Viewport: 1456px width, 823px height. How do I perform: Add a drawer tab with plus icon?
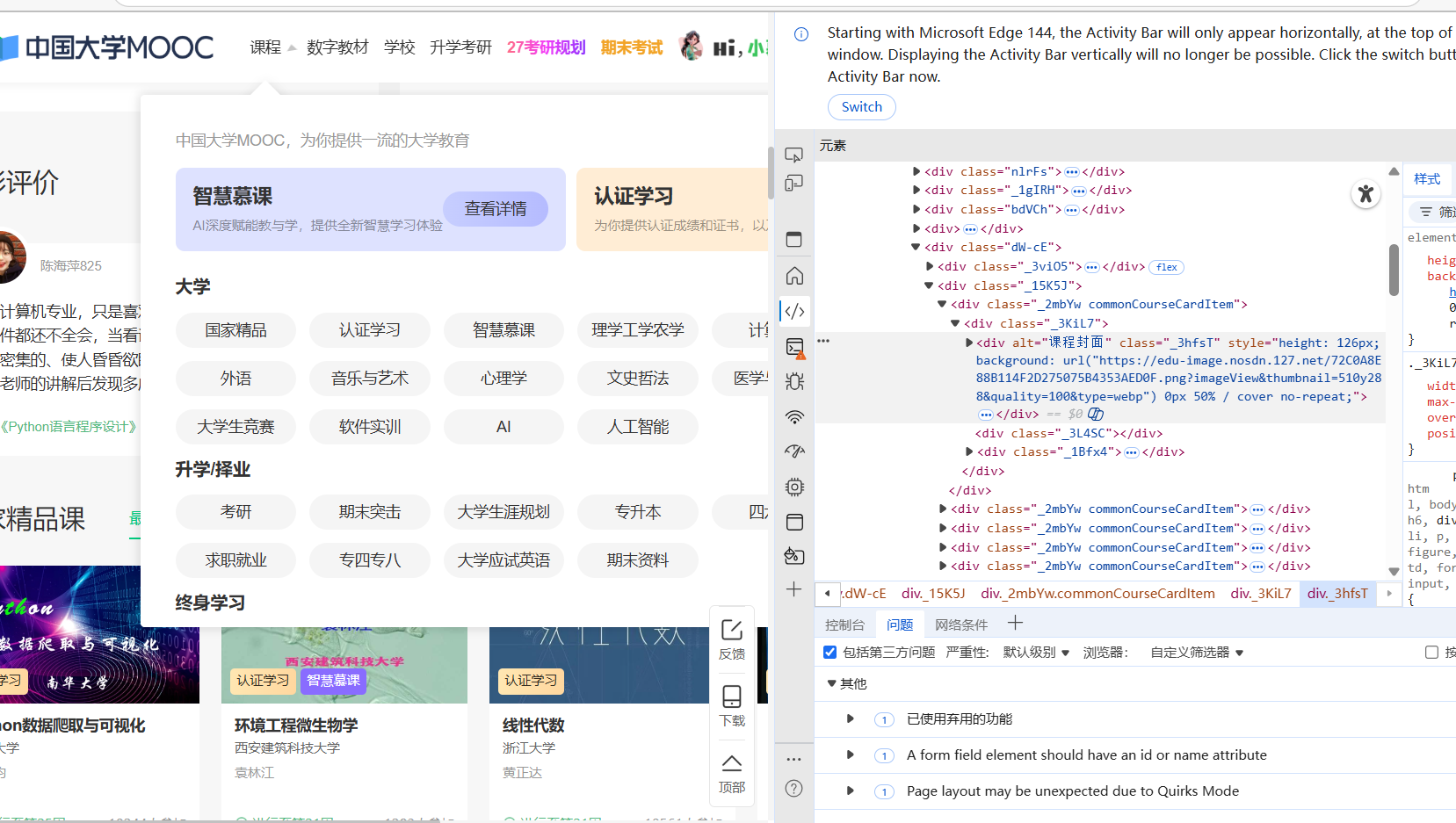click(x=1015, y=624)
